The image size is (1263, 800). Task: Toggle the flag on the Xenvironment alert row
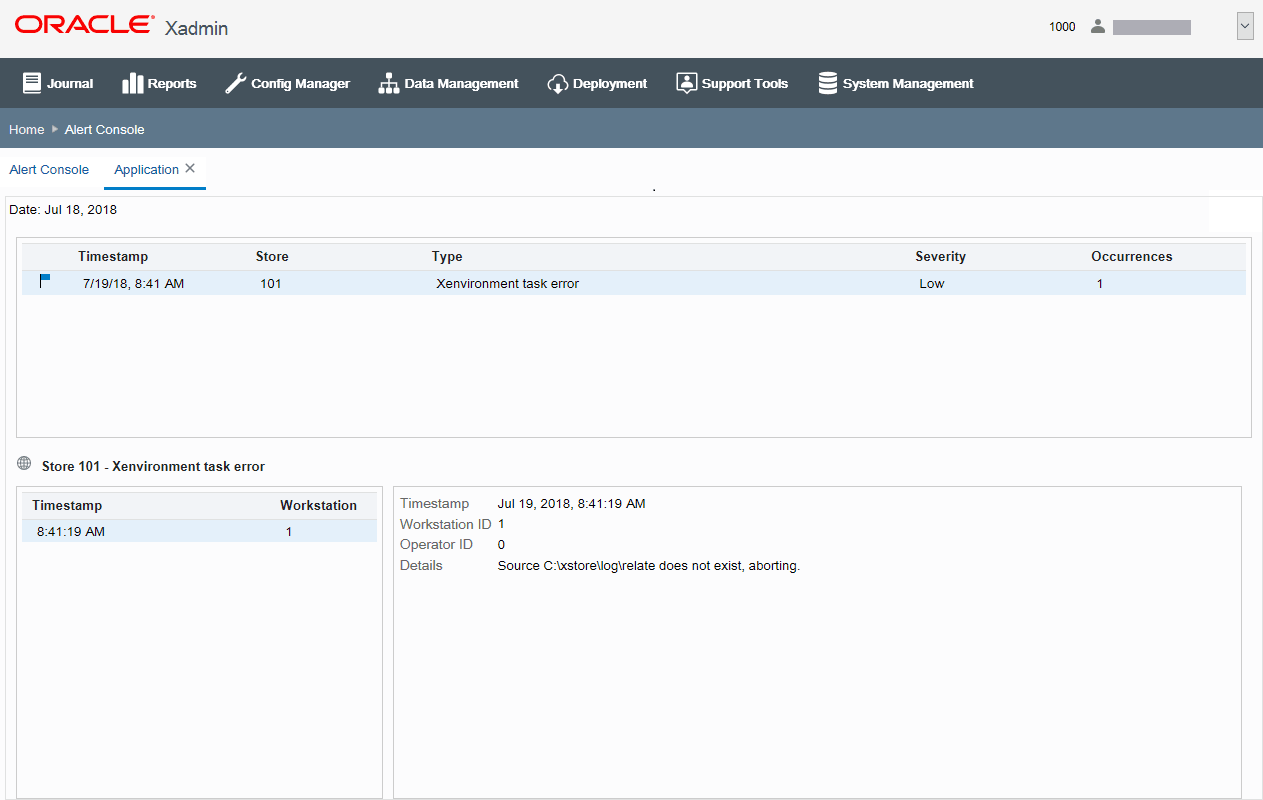tap(44, 281)
